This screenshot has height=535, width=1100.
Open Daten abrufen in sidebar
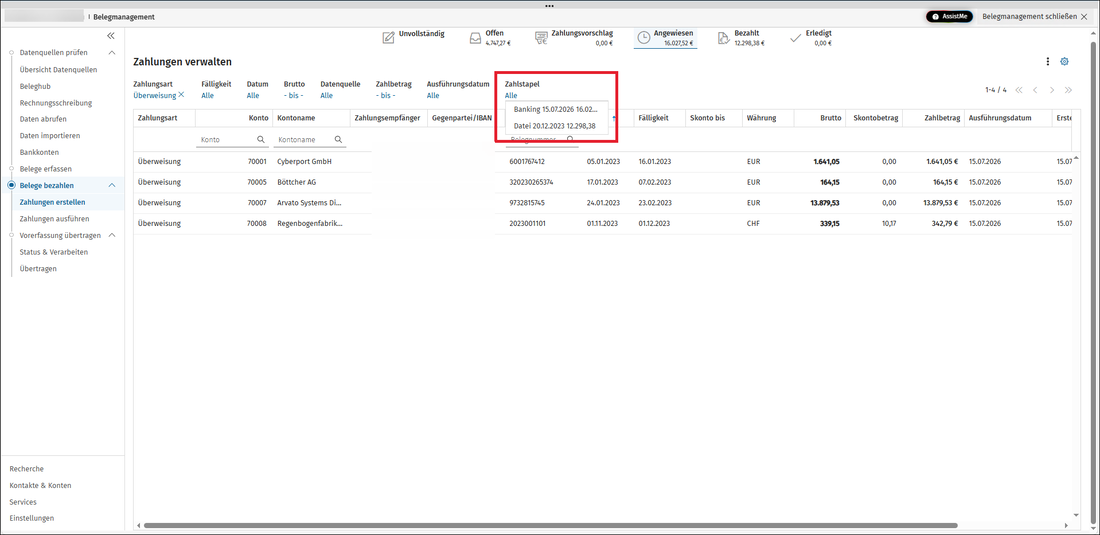tap(43, 119)
